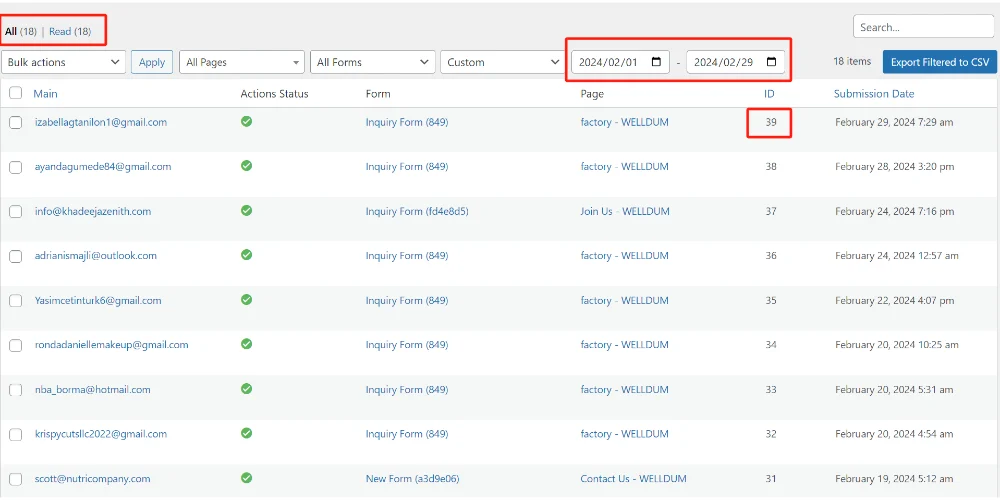Open submission from Yasimcetinturk6@gmail.com
Screen dimensions: 1000x500
pyautogui.click(x=98, y=300)
